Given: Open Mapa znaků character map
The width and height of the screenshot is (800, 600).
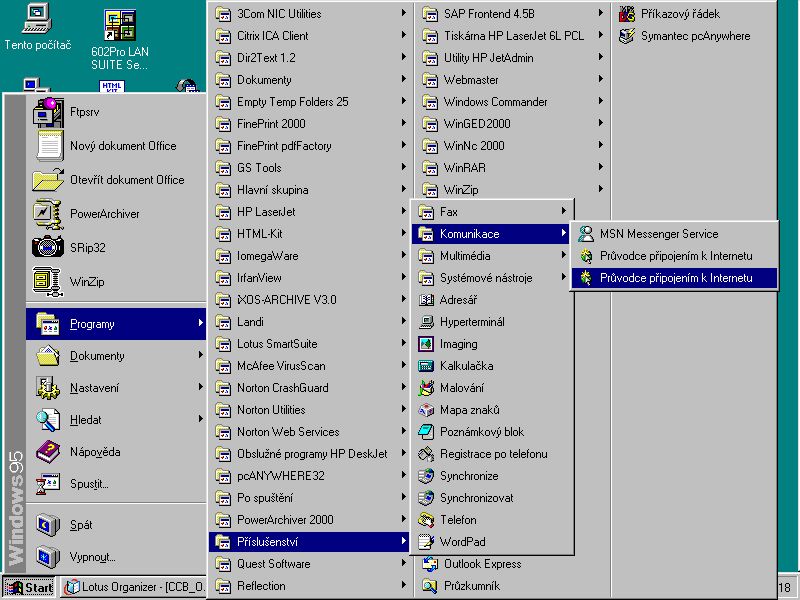Looking at the screenshot, I should pos(492,410).
